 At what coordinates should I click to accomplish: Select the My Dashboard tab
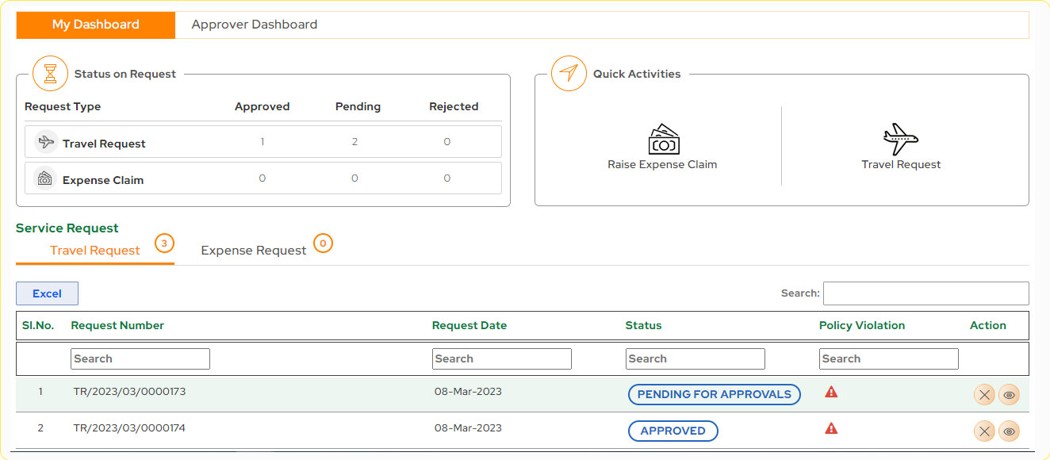(96, 25)
